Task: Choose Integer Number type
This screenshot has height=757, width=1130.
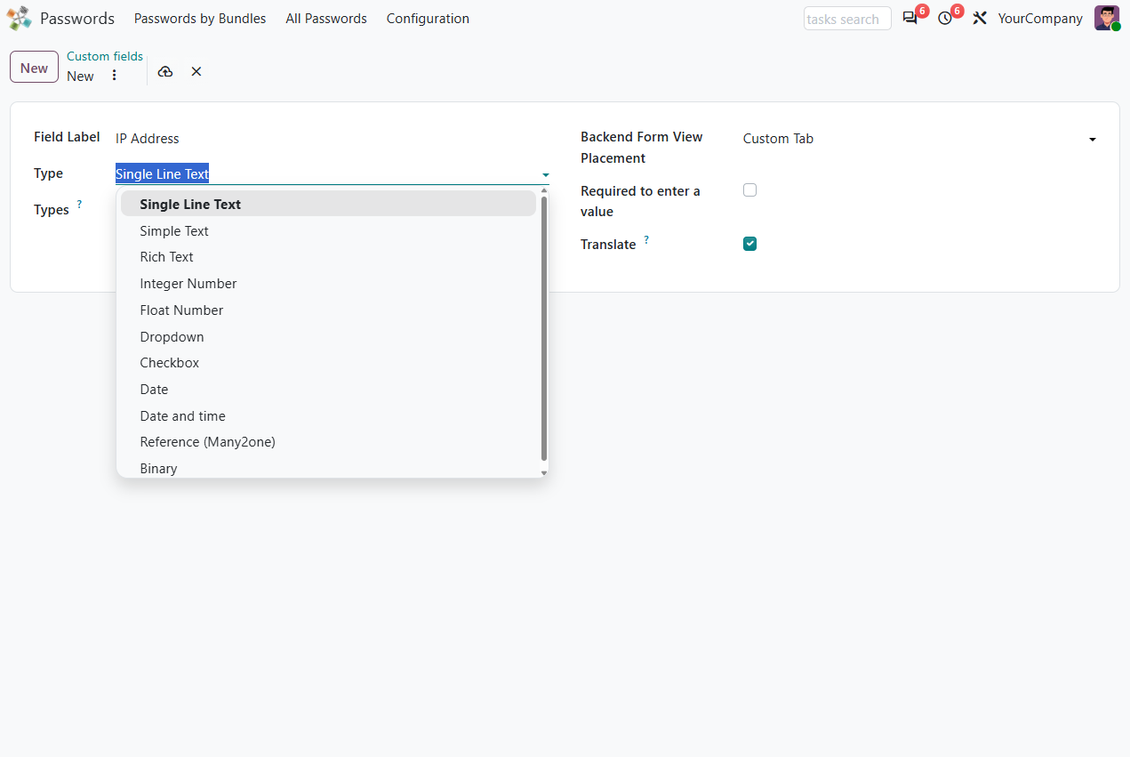Action: [x=329, y=284]
